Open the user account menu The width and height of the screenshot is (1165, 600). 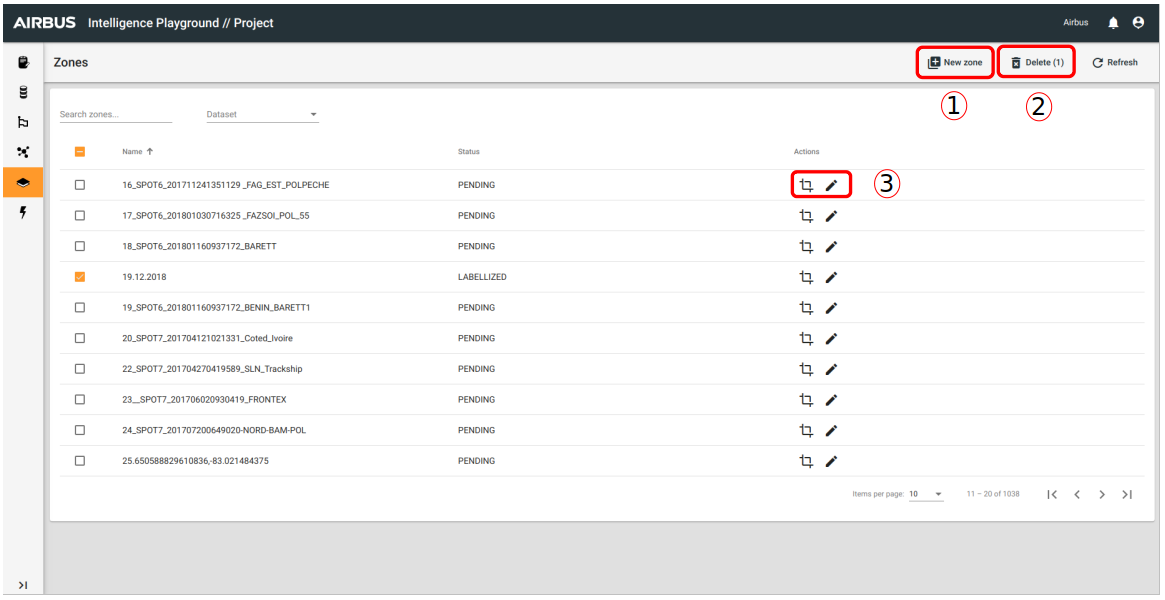[1138, 23]
